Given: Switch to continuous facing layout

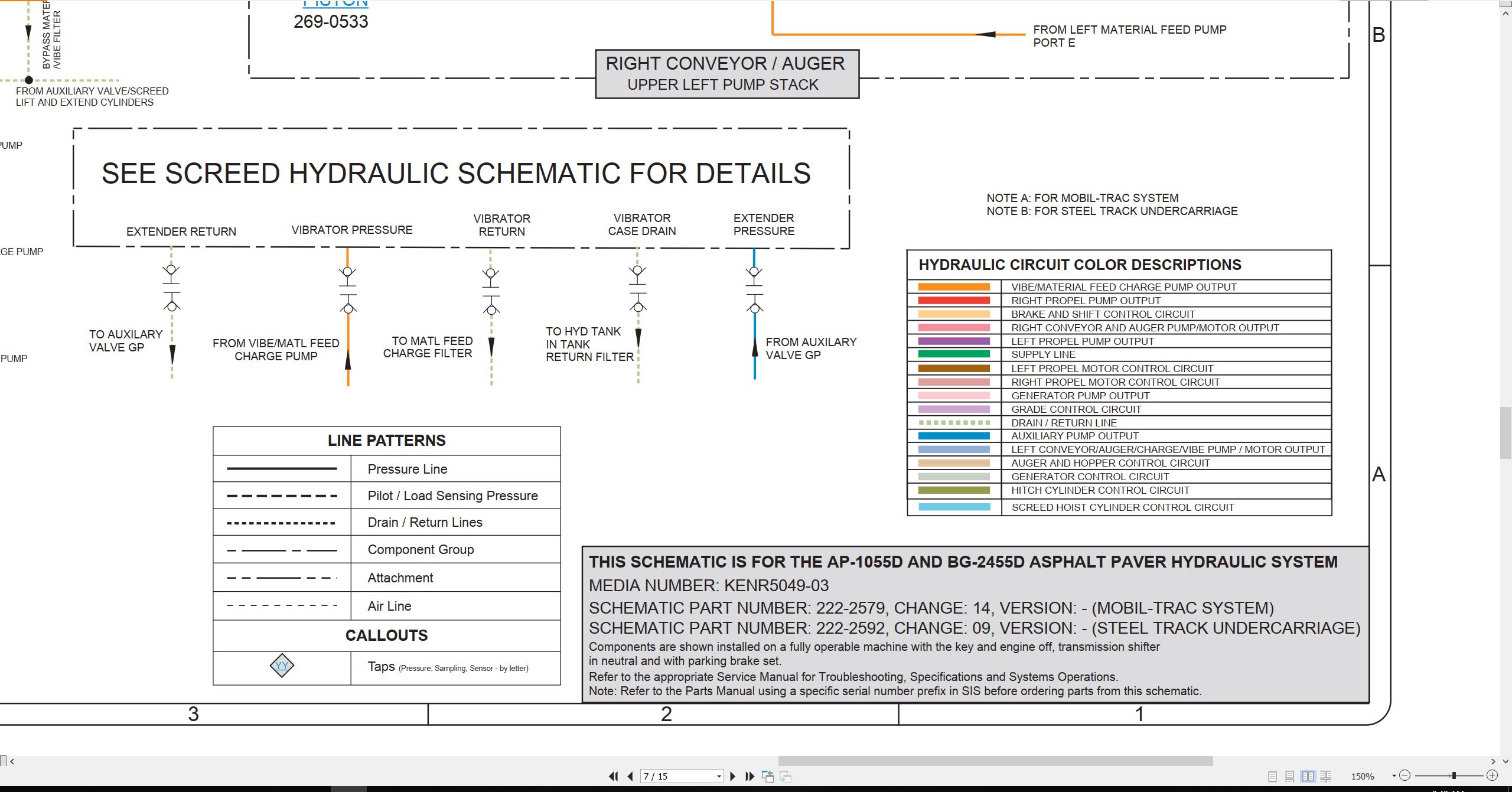Looking at the screenshot, I should 1326,776.
